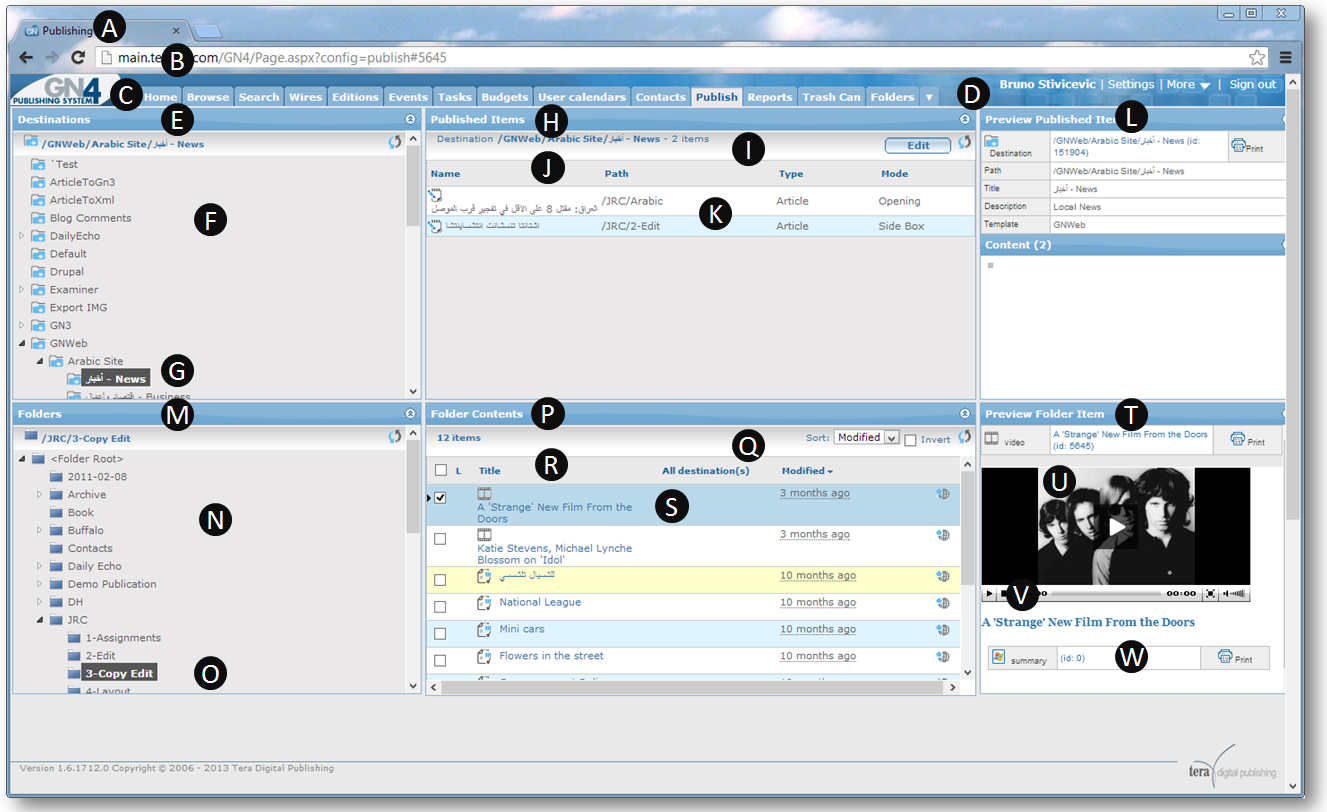Screen dimensions: 1327x812
Task: Print the Destination preview item
Action: click(1247, 146)
